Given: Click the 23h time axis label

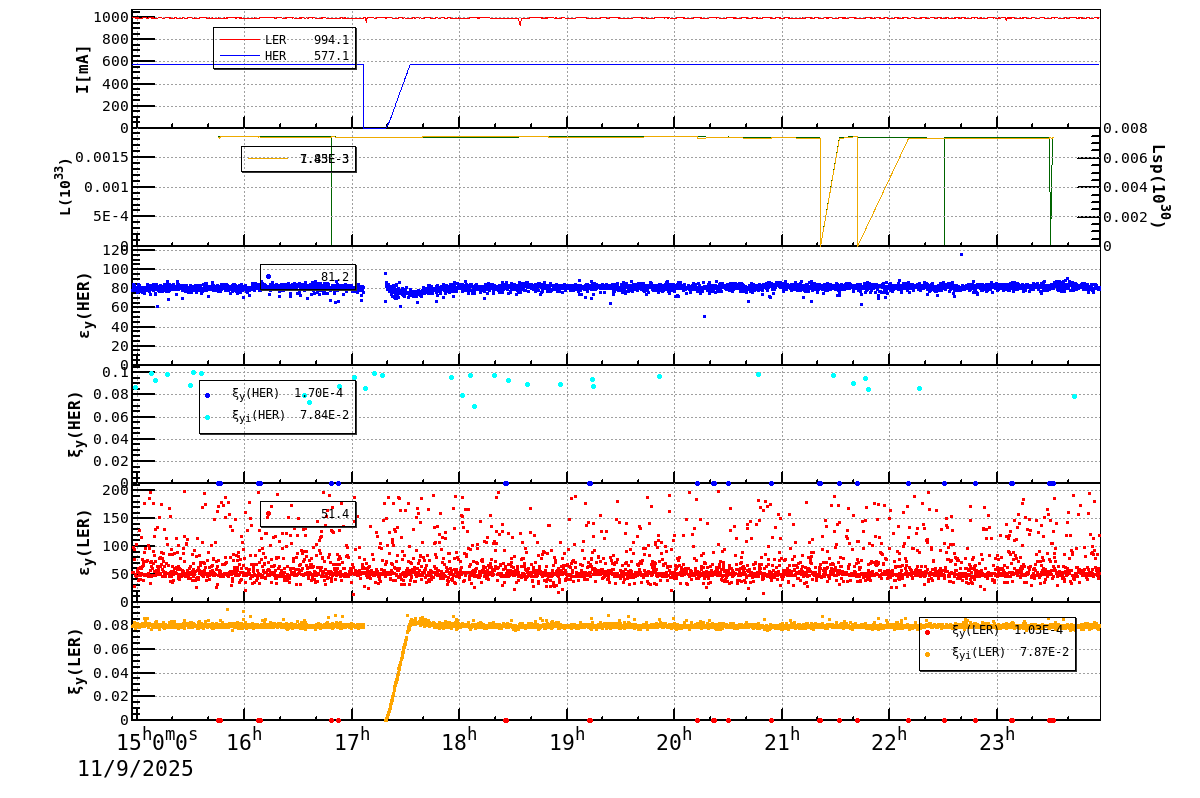Looking at the screenshot, I should [x=997, y=742].
